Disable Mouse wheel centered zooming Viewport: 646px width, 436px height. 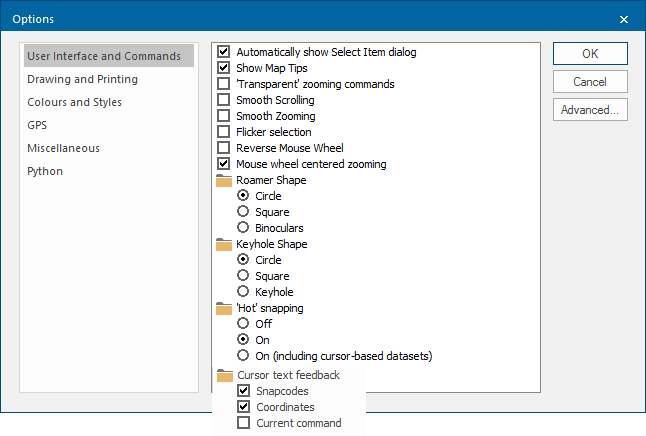point(224,164)
